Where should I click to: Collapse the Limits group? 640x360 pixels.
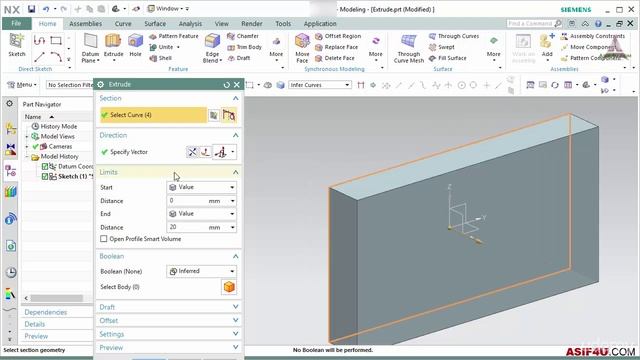click(236, 172)
